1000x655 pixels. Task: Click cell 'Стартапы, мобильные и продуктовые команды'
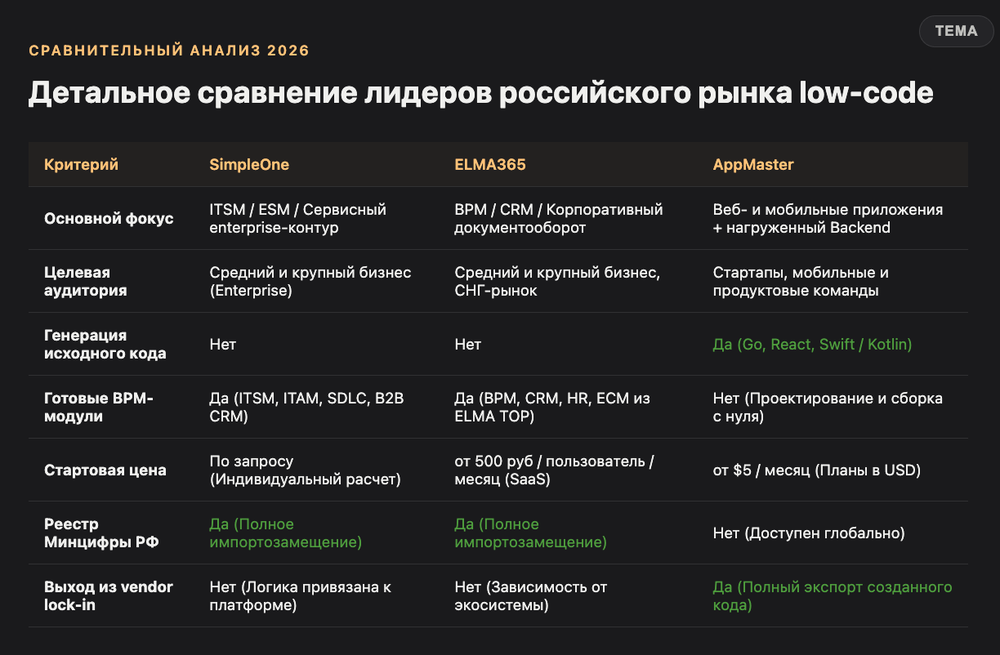click(800, 281)
